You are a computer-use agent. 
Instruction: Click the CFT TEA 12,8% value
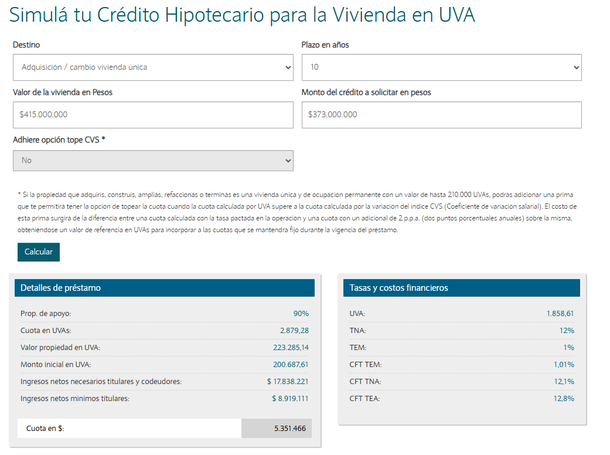[x=563, y=399]
